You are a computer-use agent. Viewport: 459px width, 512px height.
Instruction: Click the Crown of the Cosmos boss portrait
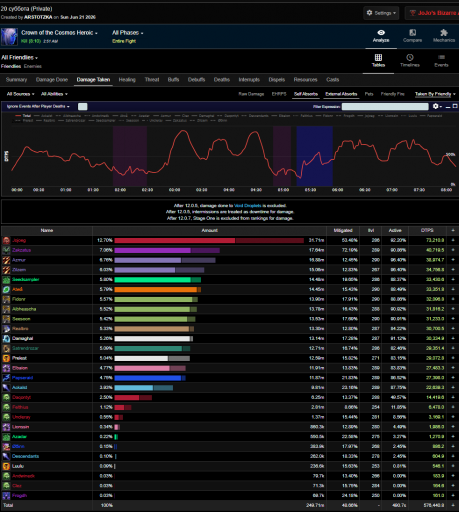click(9, 36)
